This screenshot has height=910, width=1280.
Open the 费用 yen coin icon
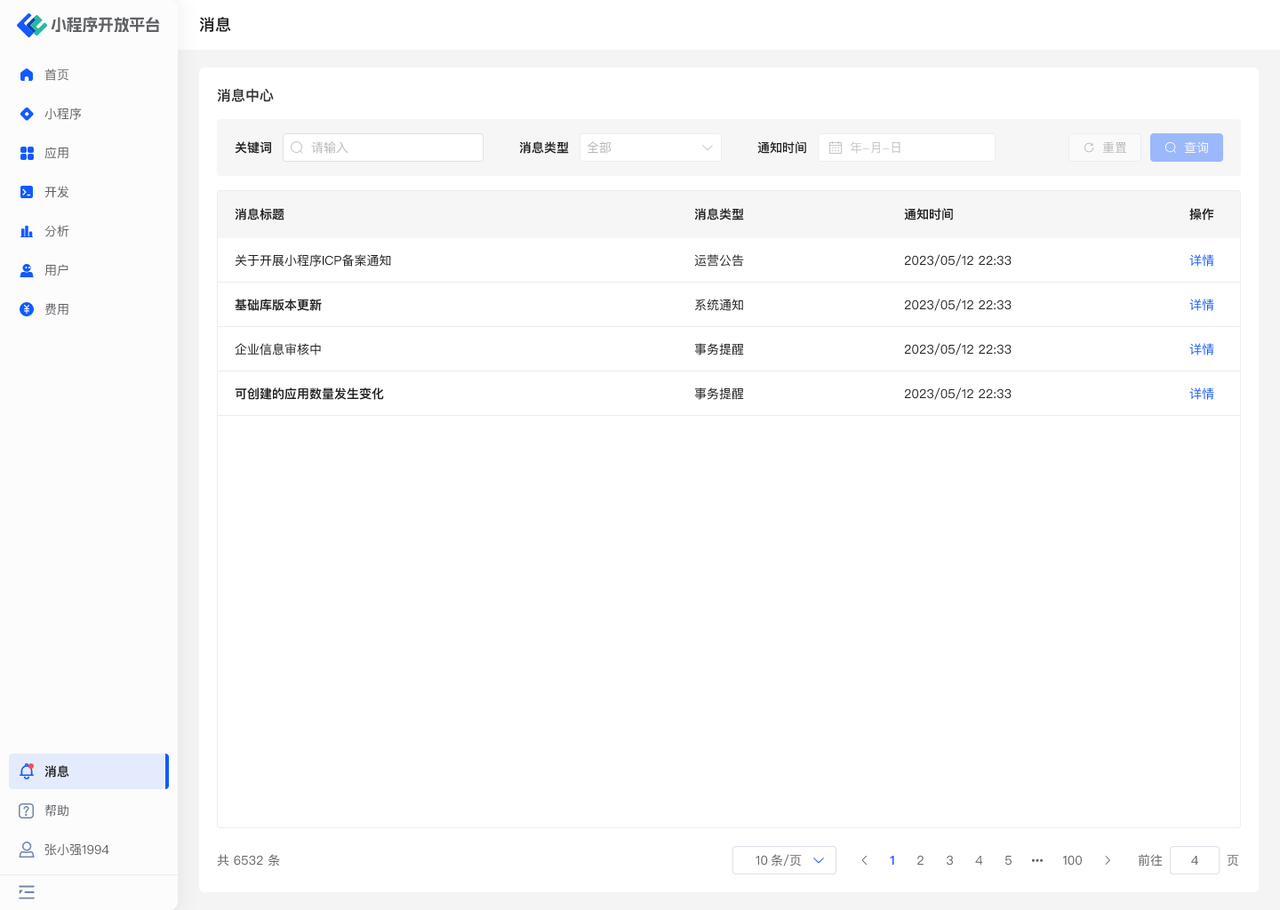click(x=27, y=309)
